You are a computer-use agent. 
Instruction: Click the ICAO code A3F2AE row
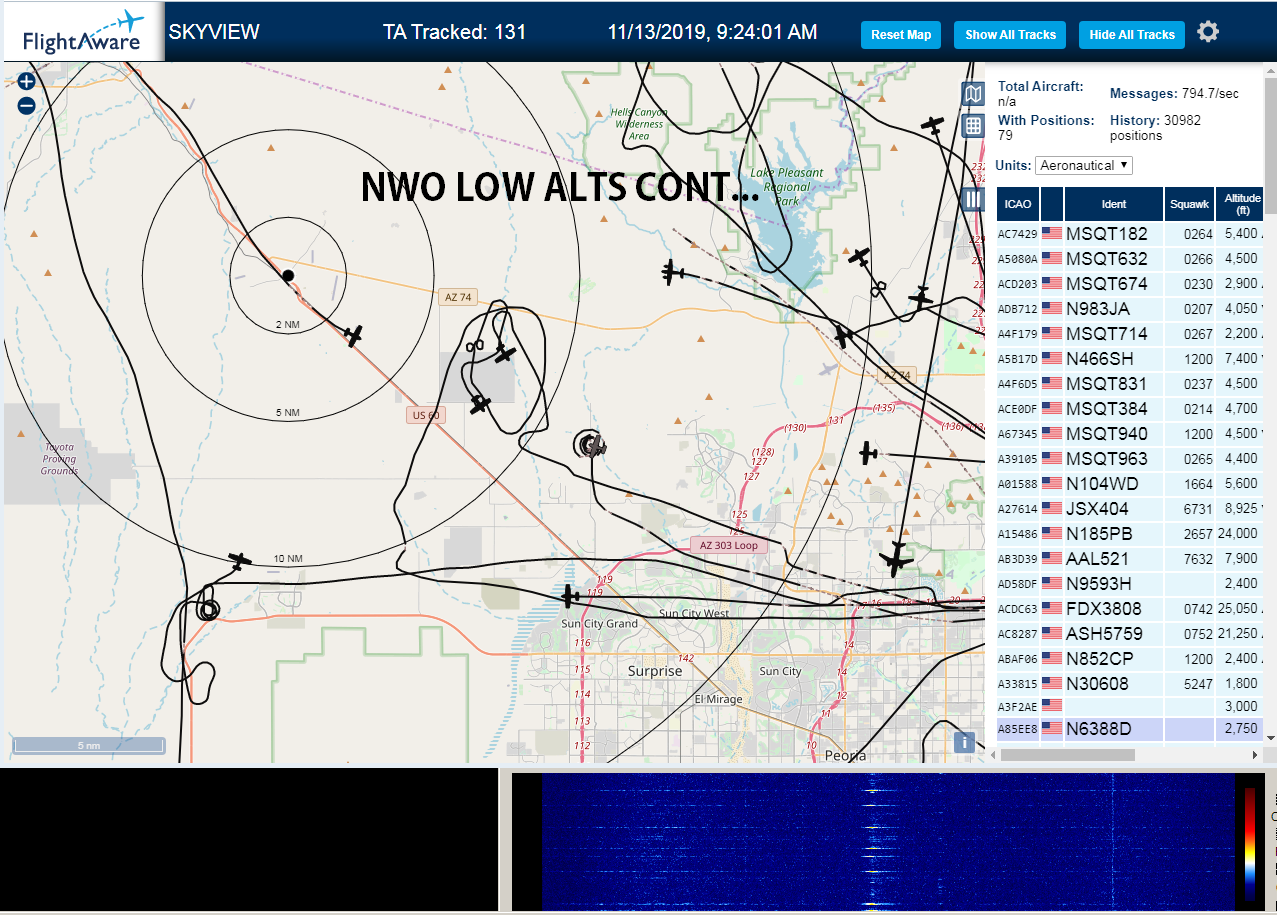coord(1130,707)
